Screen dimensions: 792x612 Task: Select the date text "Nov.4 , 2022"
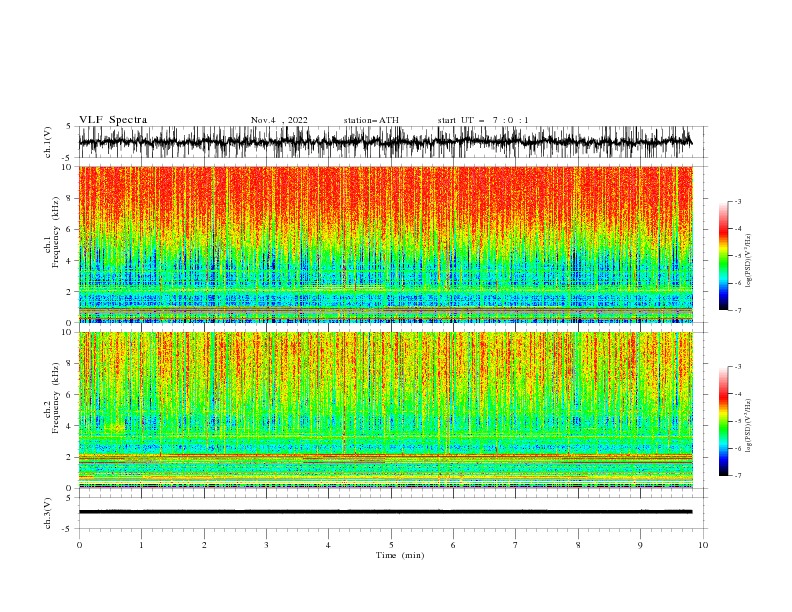pyautogui.click(x=279, y=120)
